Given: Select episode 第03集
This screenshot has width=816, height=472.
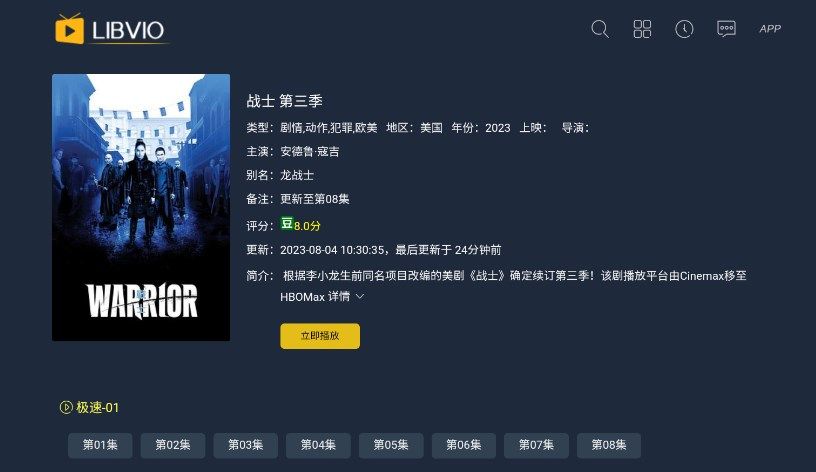Looking at the screenshot, I should pyautogui.click(x=246, y=445).
